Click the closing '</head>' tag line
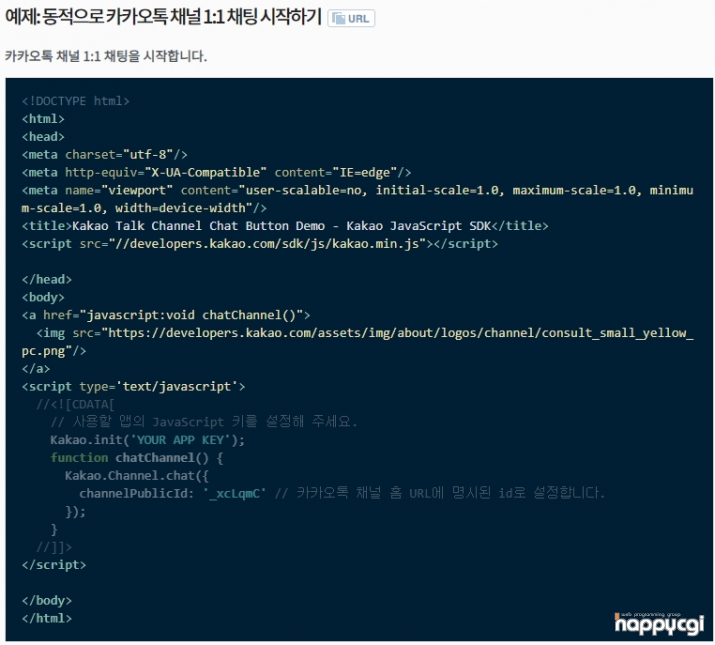Image resolution: width=715 pixels, height=645 pixels. (47, 279)
